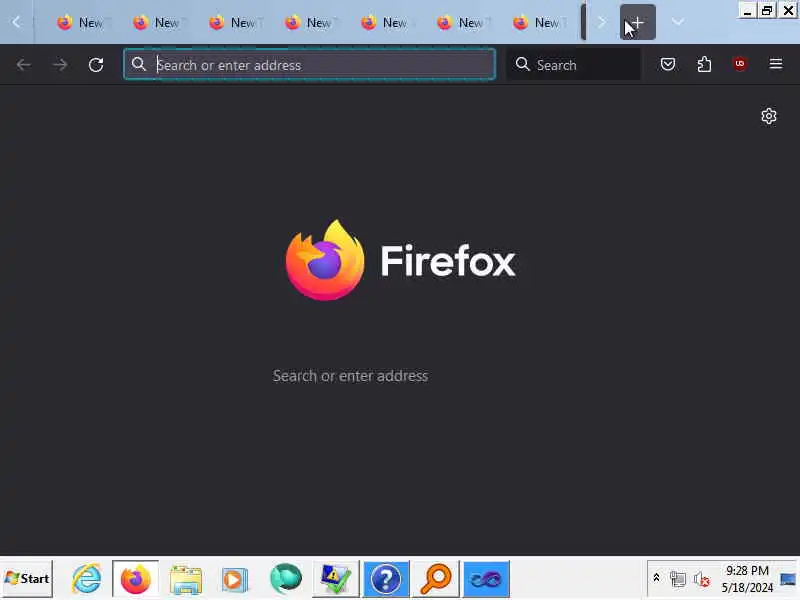Click the reload page button
The image size is (800, 600).
(96, 65)
